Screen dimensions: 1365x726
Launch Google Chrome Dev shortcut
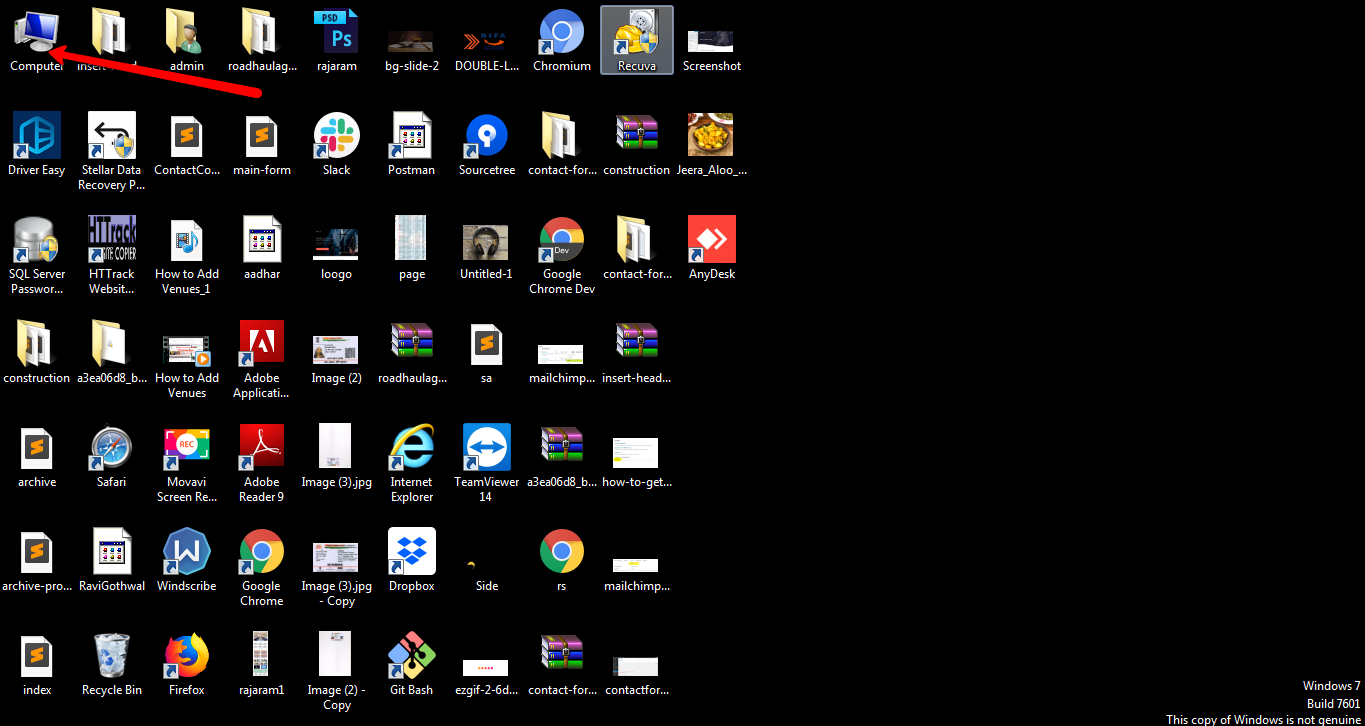(562, 256)
